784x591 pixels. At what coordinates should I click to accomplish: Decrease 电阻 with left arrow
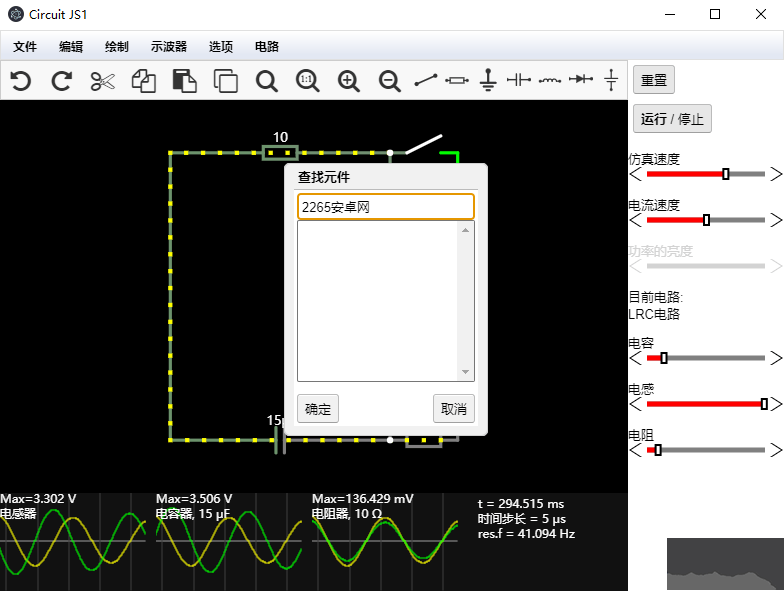(636, 450)
